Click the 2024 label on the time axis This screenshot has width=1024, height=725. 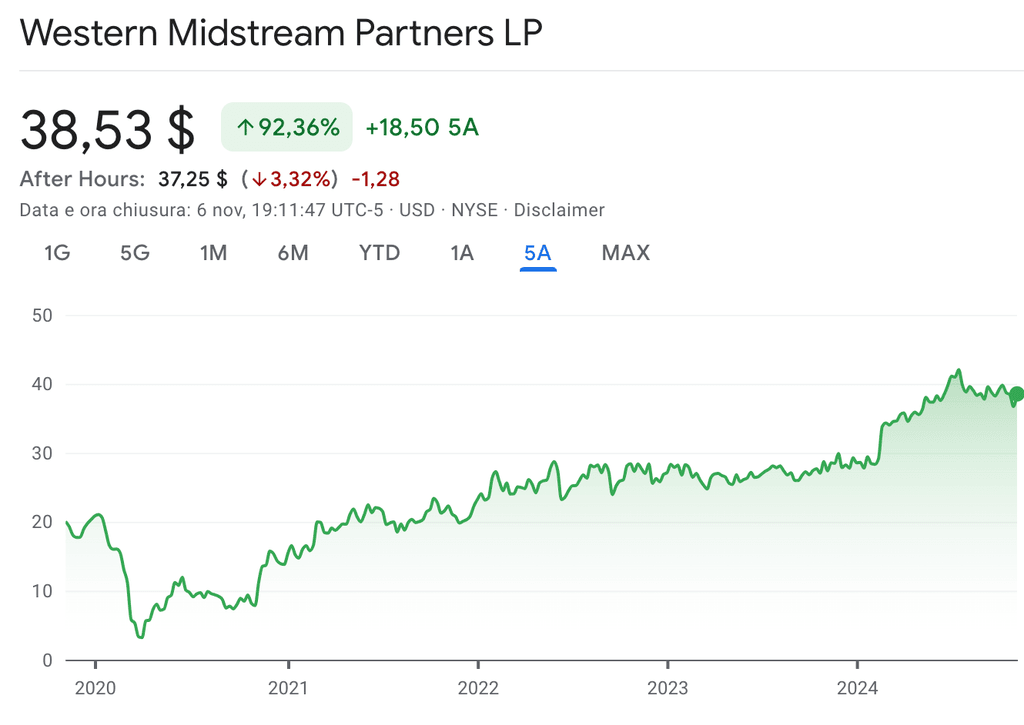point(857,688)
